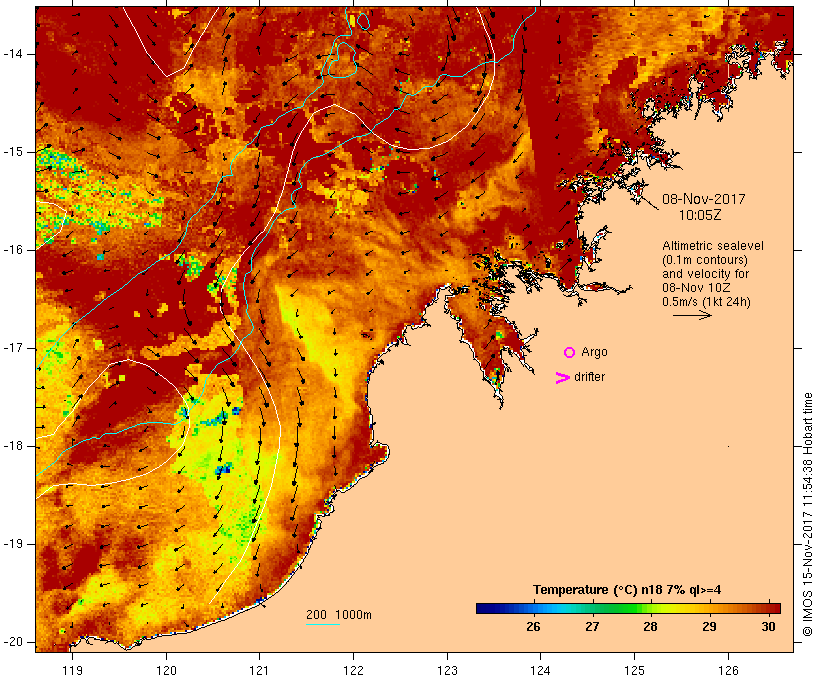Click longitude axis label 126
The width and height of the screenshot is (820, 680).
tap(728, 670)
